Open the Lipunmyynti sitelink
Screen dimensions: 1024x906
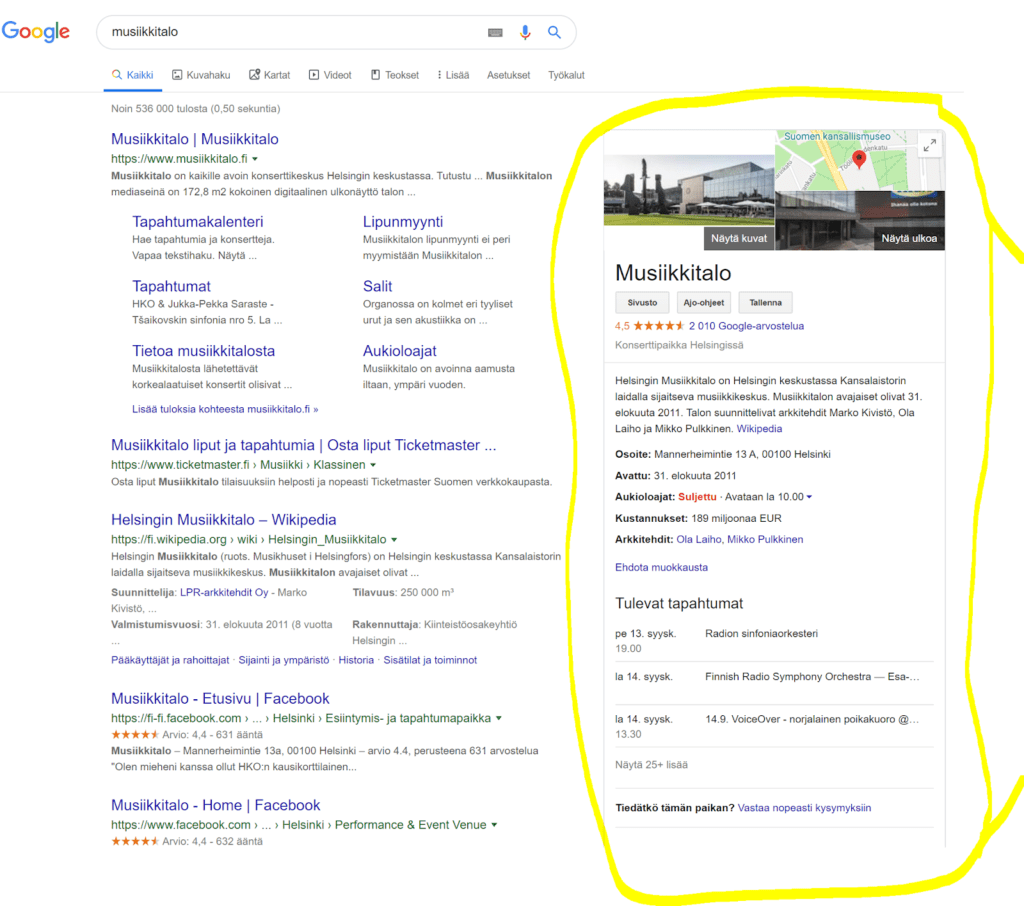[403, 222]
